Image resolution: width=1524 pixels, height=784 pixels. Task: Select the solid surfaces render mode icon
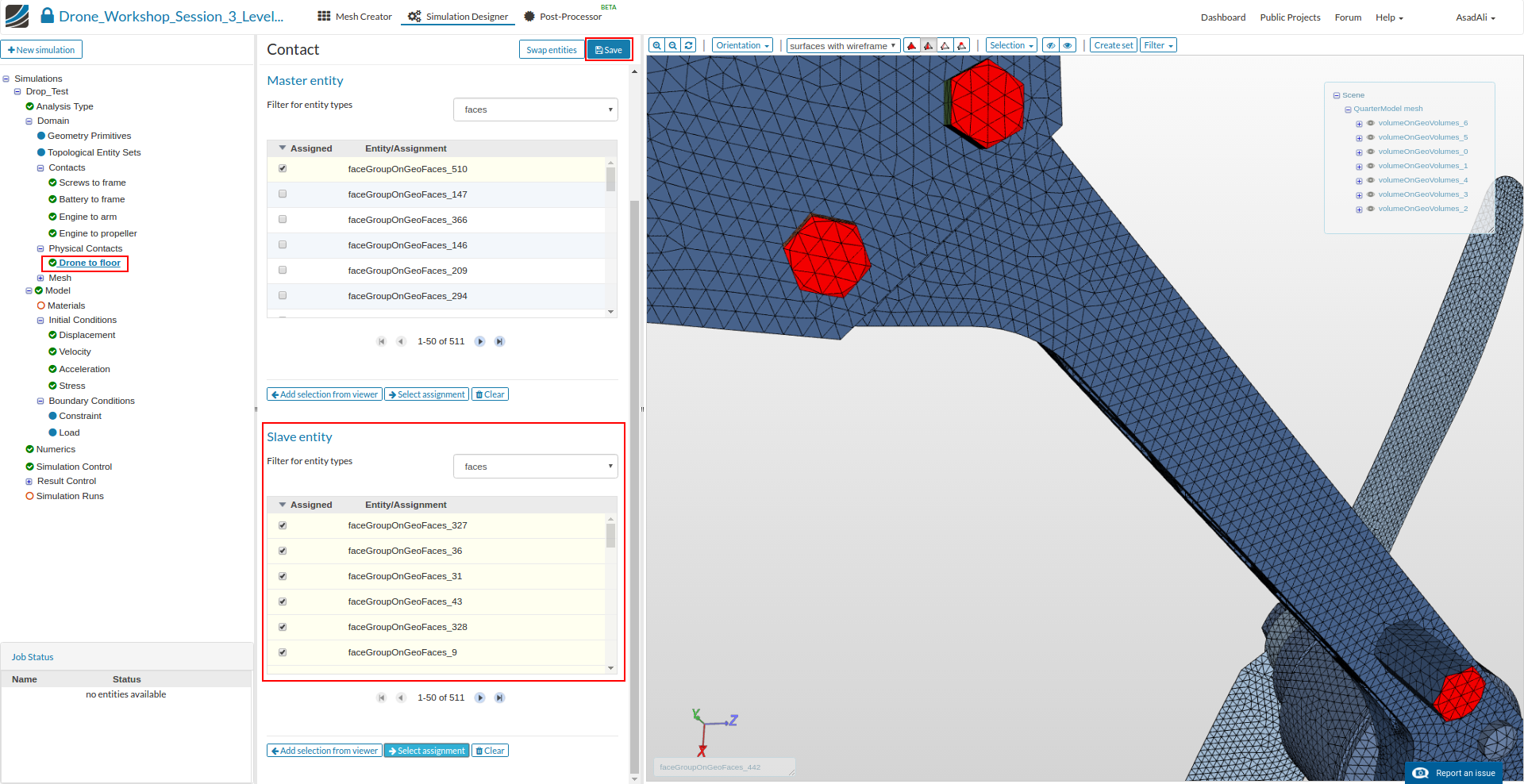click(x=911, y=46)
